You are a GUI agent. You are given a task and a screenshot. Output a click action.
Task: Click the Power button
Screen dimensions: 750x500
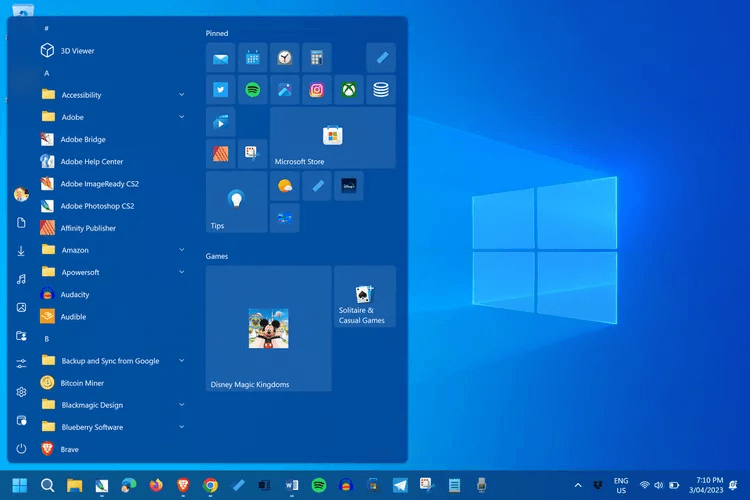21,449
